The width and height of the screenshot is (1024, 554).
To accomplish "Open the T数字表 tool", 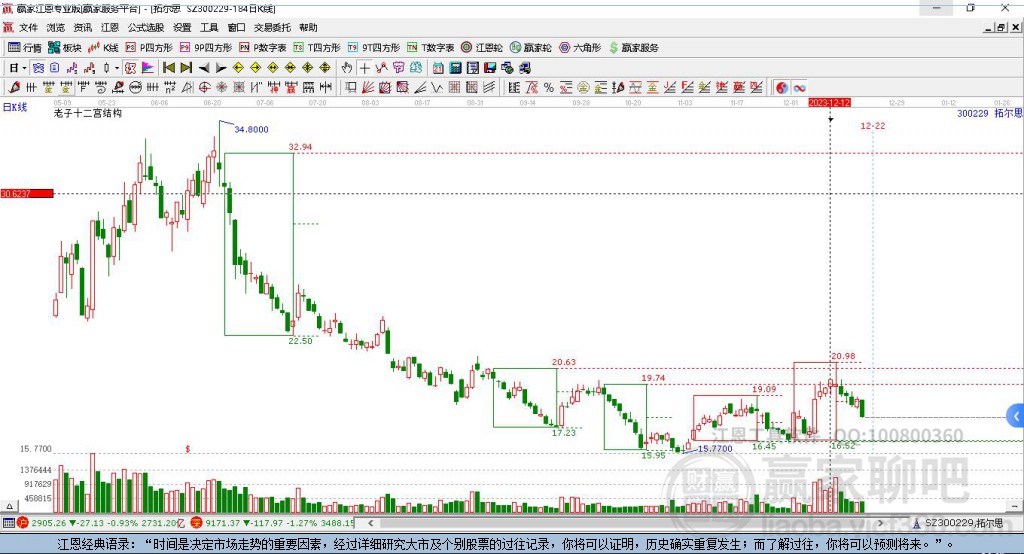I will click(x=430, y=48).
